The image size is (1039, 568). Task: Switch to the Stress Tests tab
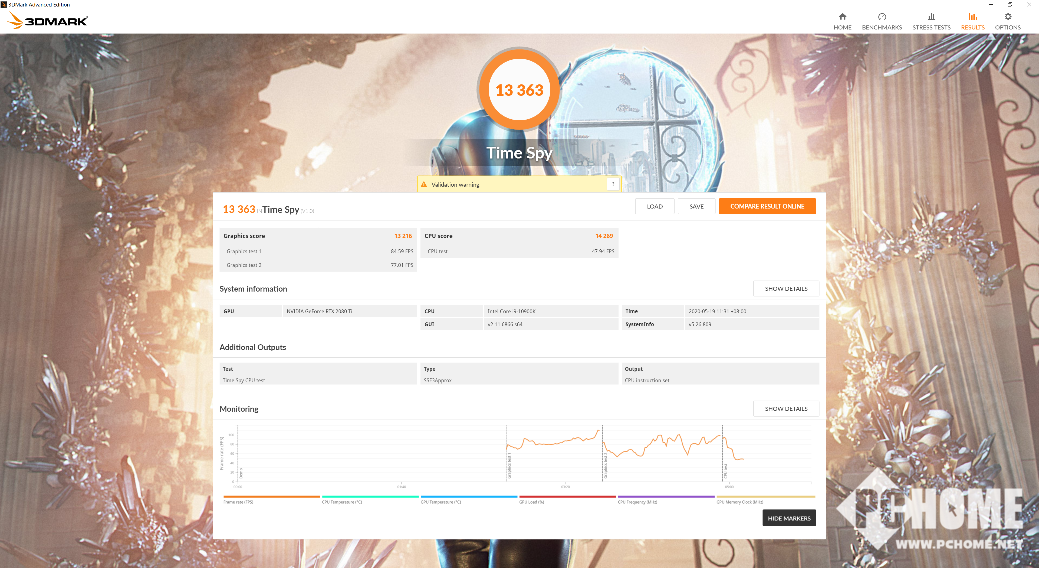[932, 21]
